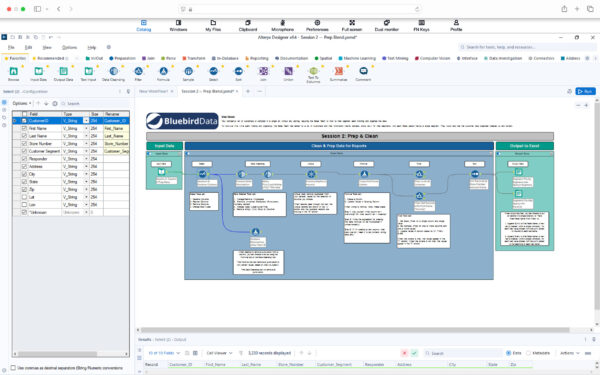Image resolution: width=600 pixels, height=375 pixels.
Task: Open the Cell Viewer dropdown
Action: click(x=219, y=353)
